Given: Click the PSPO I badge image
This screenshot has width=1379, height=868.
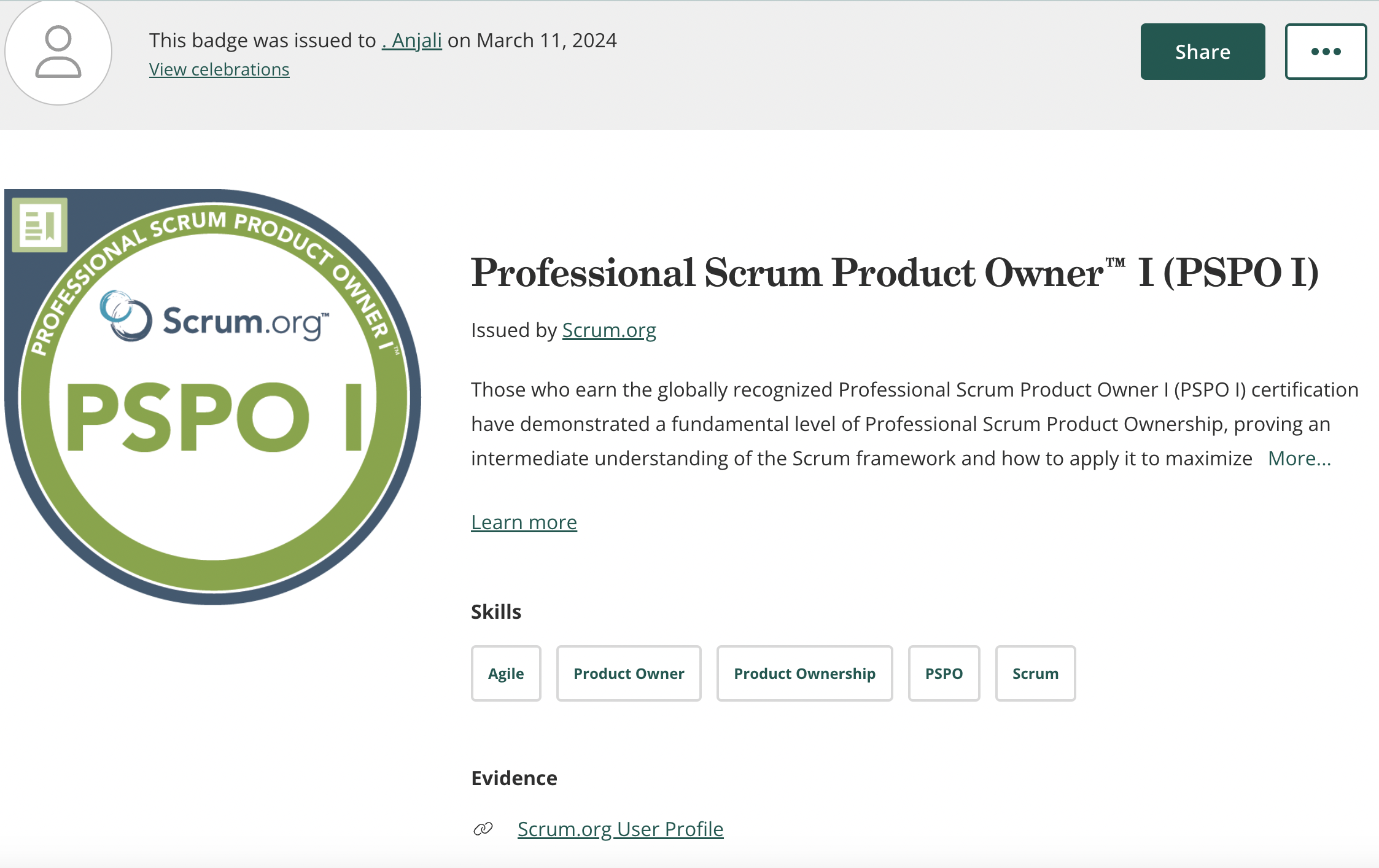Looking at the screenshot, I should pos(213,397).
